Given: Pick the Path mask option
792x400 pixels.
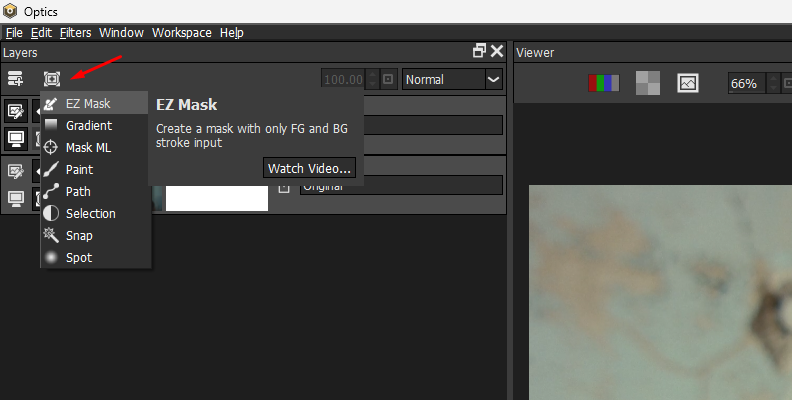Looking at the screenshot, I should tap(94, 191).
